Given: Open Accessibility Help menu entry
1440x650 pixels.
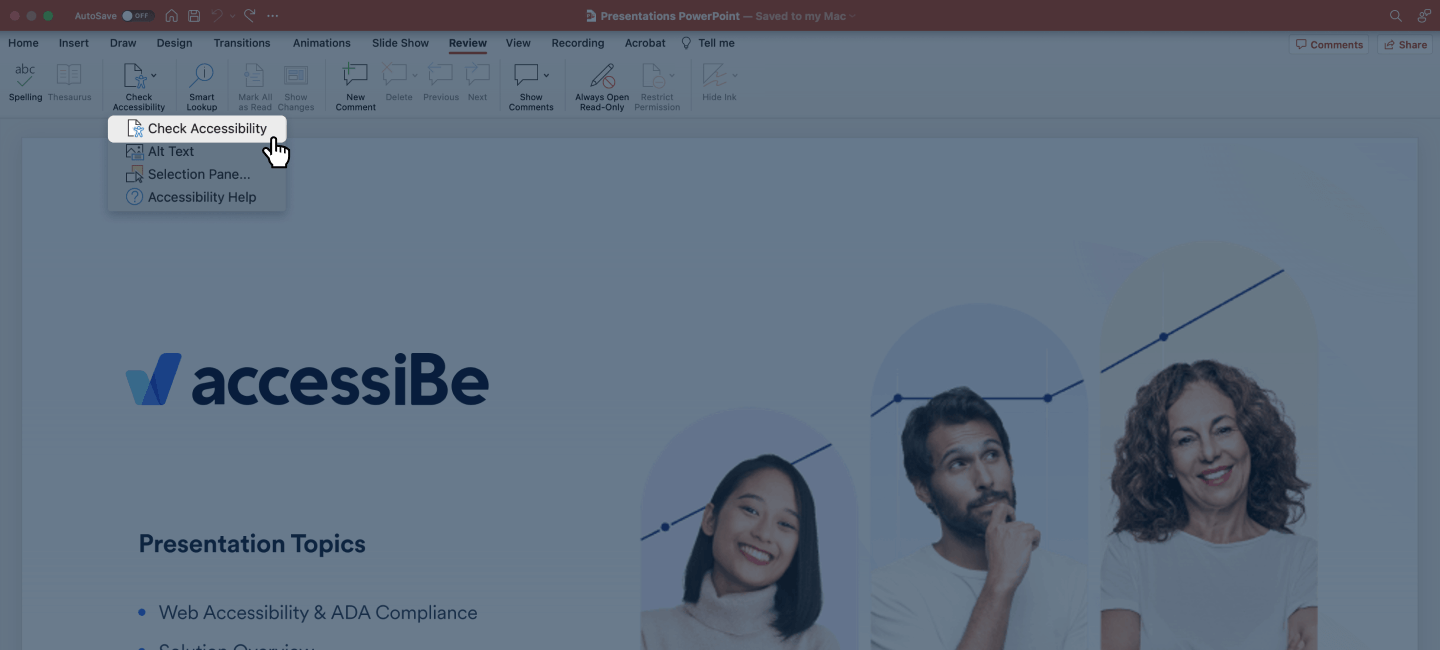Looking at the screenshot, I should pos(202,197).
